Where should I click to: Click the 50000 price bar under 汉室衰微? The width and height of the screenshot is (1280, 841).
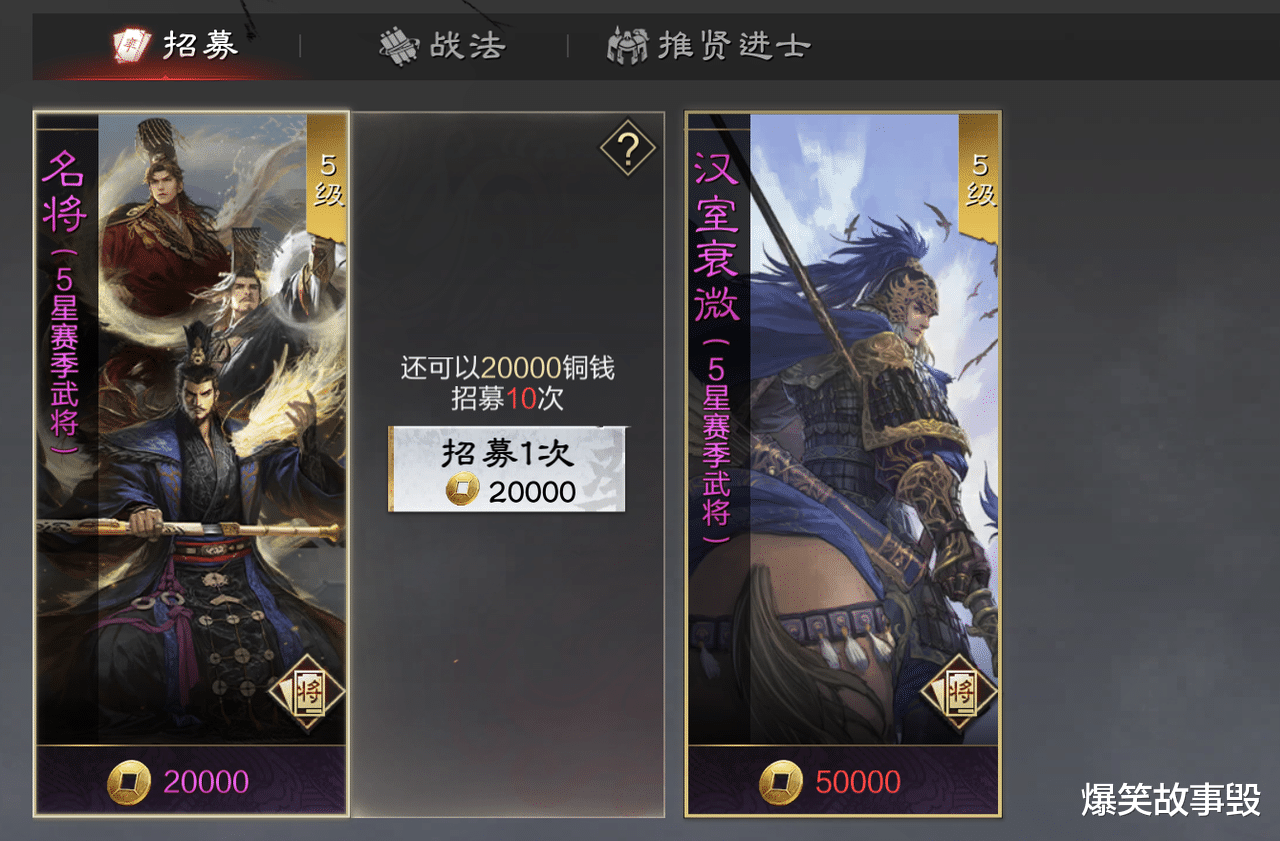point(843,781)
